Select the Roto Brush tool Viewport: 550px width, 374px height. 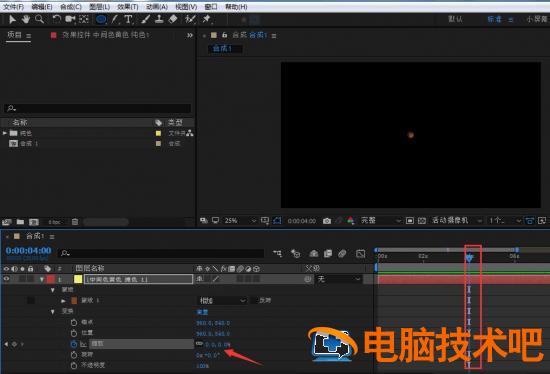click(190, 19)
